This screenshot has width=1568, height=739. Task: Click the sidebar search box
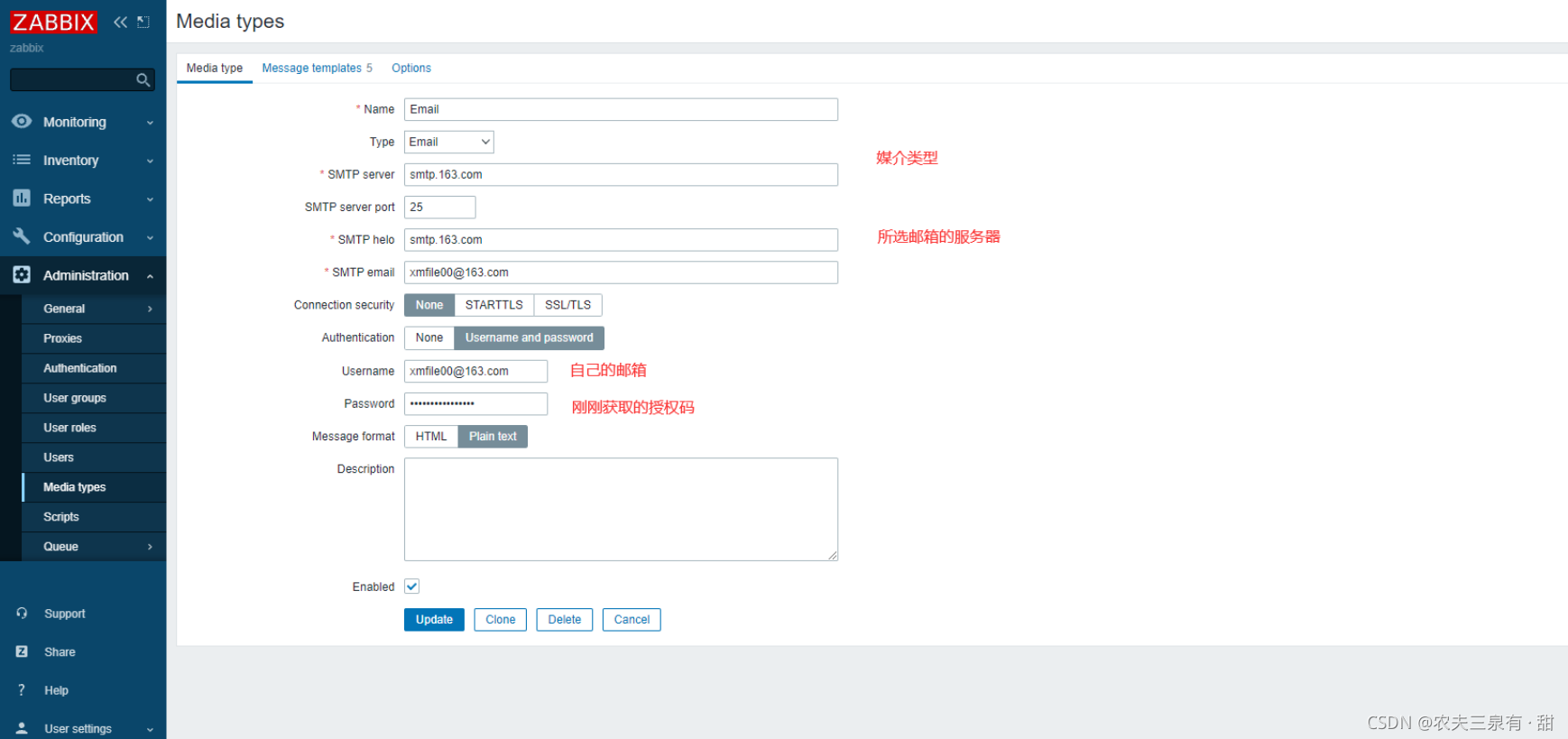point(82,80)
